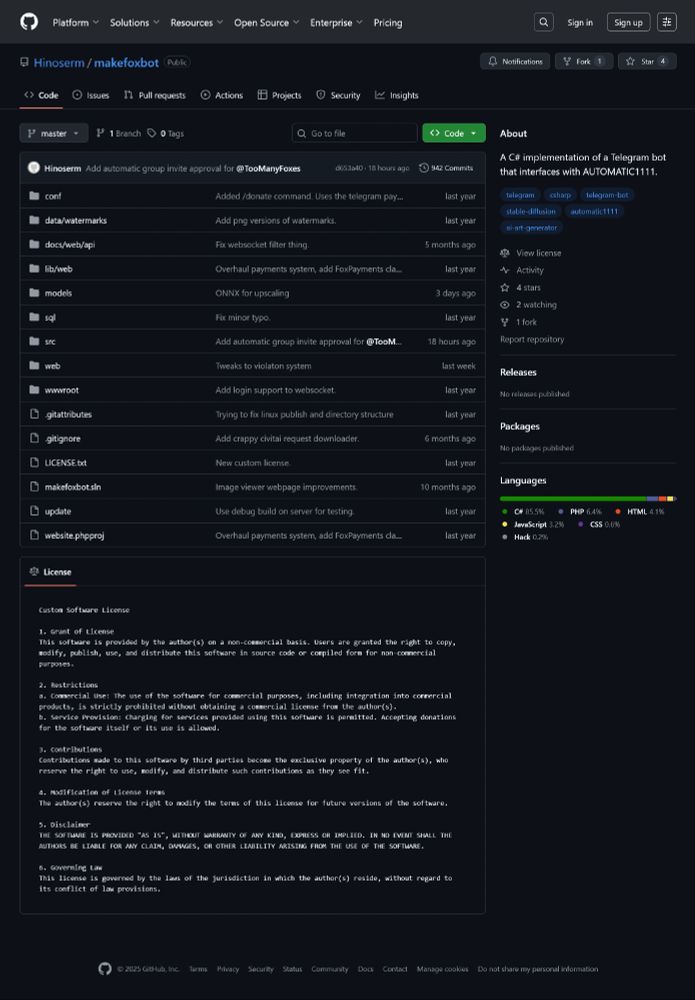Open the docs/web/api folder
Screen dimensions: 695x1000
tap(70, 244)
